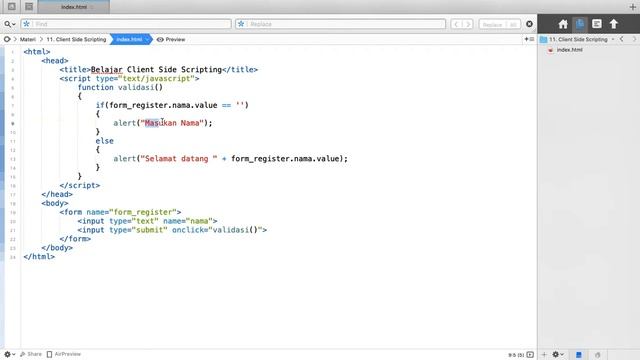Click wildcard star icon in Replace field
Screen dimensions: 640x360
pyautogui.click(x=241, y=24)
